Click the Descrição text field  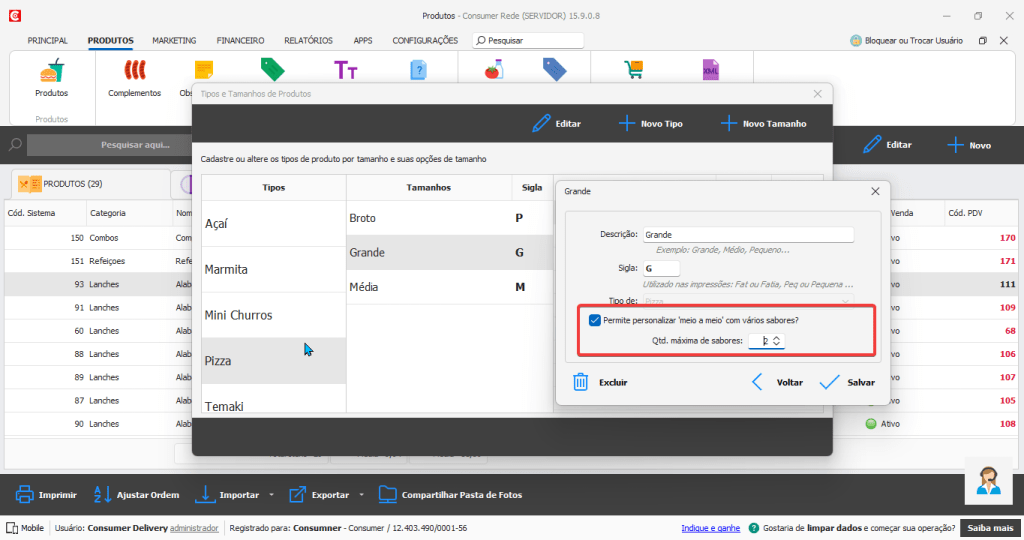tap(747, 234)
